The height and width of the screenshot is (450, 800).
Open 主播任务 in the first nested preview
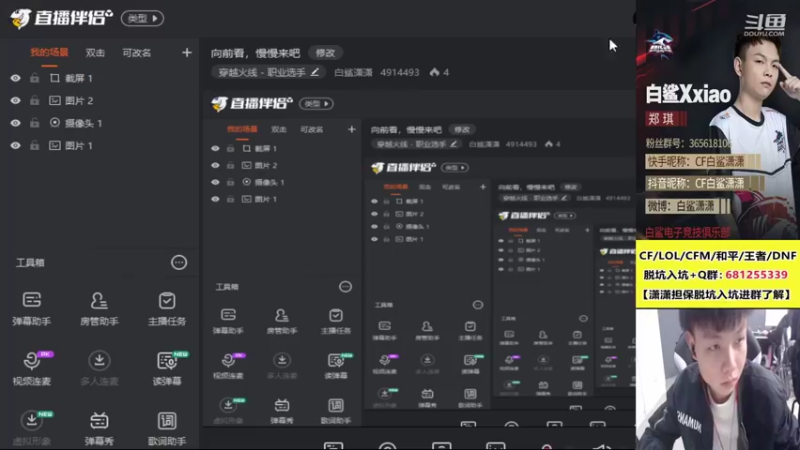pos(336,321)
